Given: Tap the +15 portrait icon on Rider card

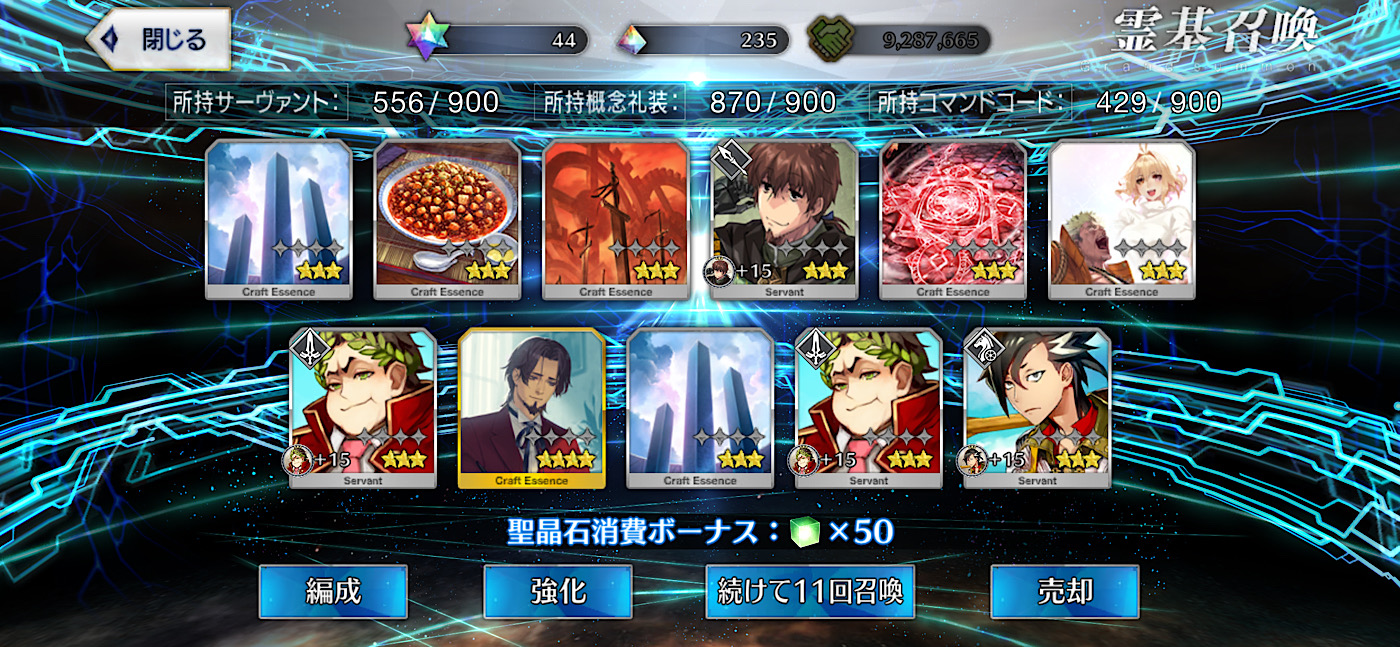Looking at the screenshot, I should (x=974, y=460).
